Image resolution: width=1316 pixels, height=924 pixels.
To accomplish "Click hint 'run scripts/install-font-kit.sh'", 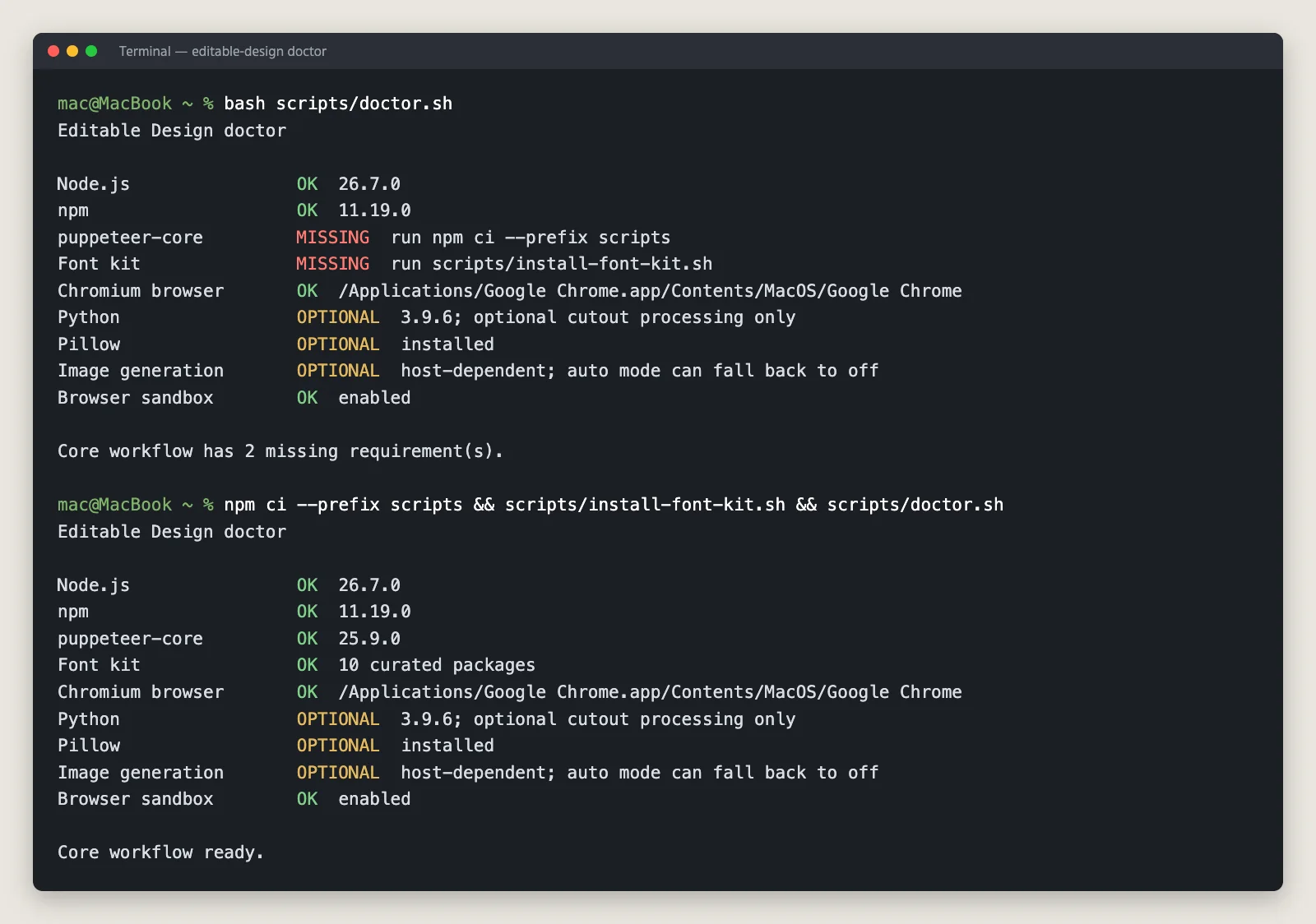I will coord(552,264).
